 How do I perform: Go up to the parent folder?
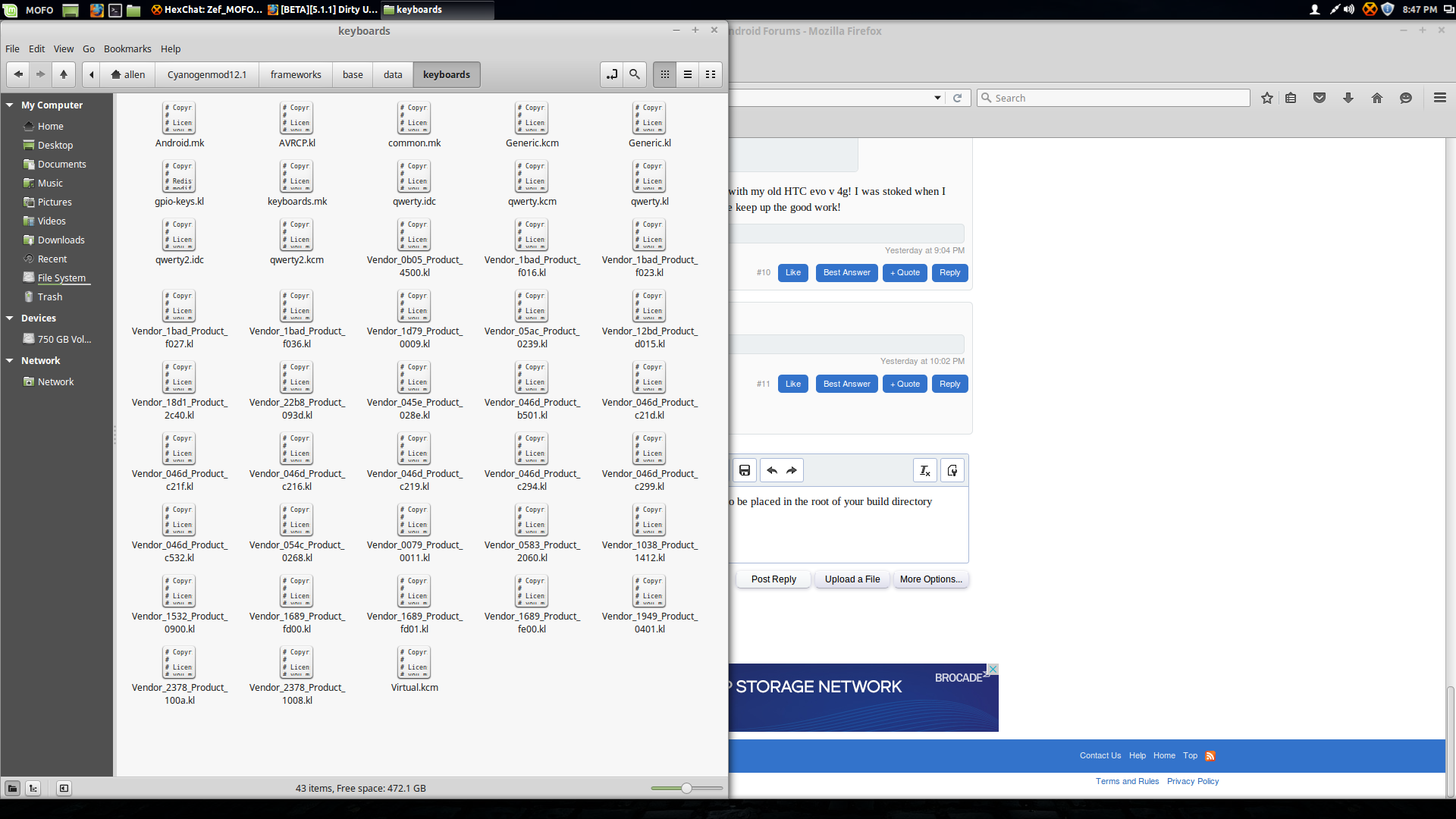pos(64,74)
